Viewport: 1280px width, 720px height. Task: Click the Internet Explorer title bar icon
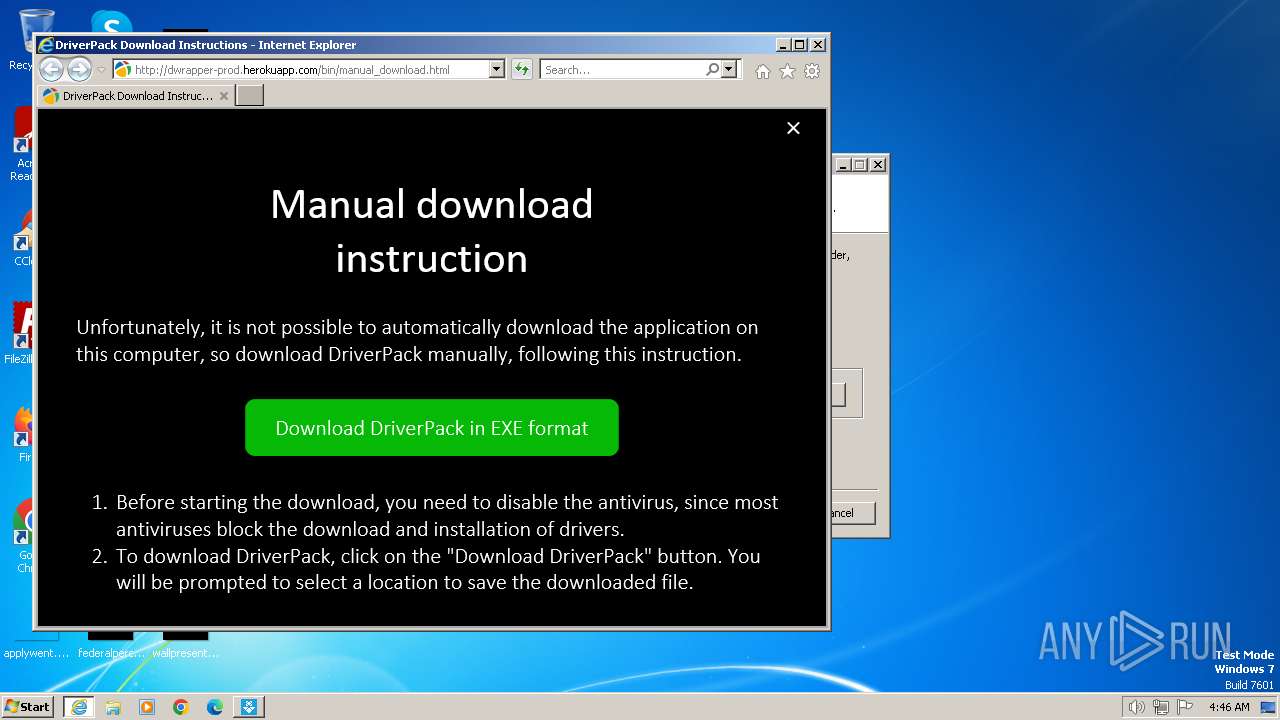click(x=45, y=45)
